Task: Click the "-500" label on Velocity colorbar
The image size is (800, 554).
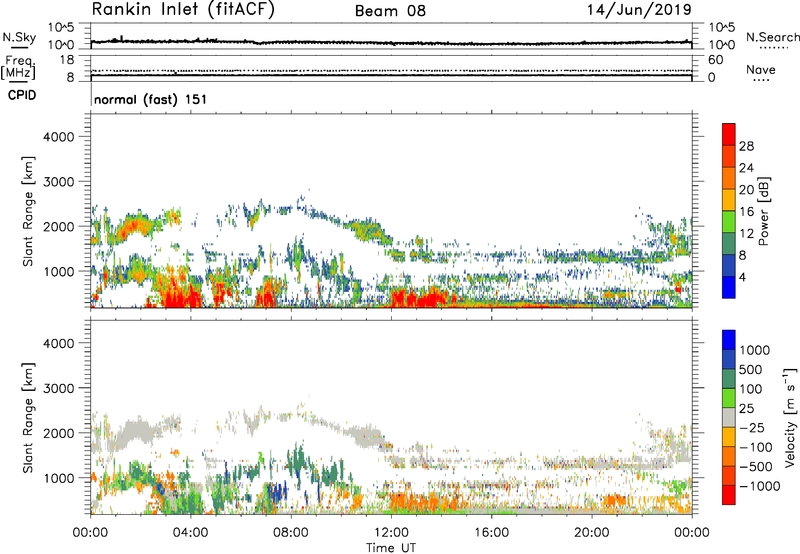Action: [x=756, y=467]
